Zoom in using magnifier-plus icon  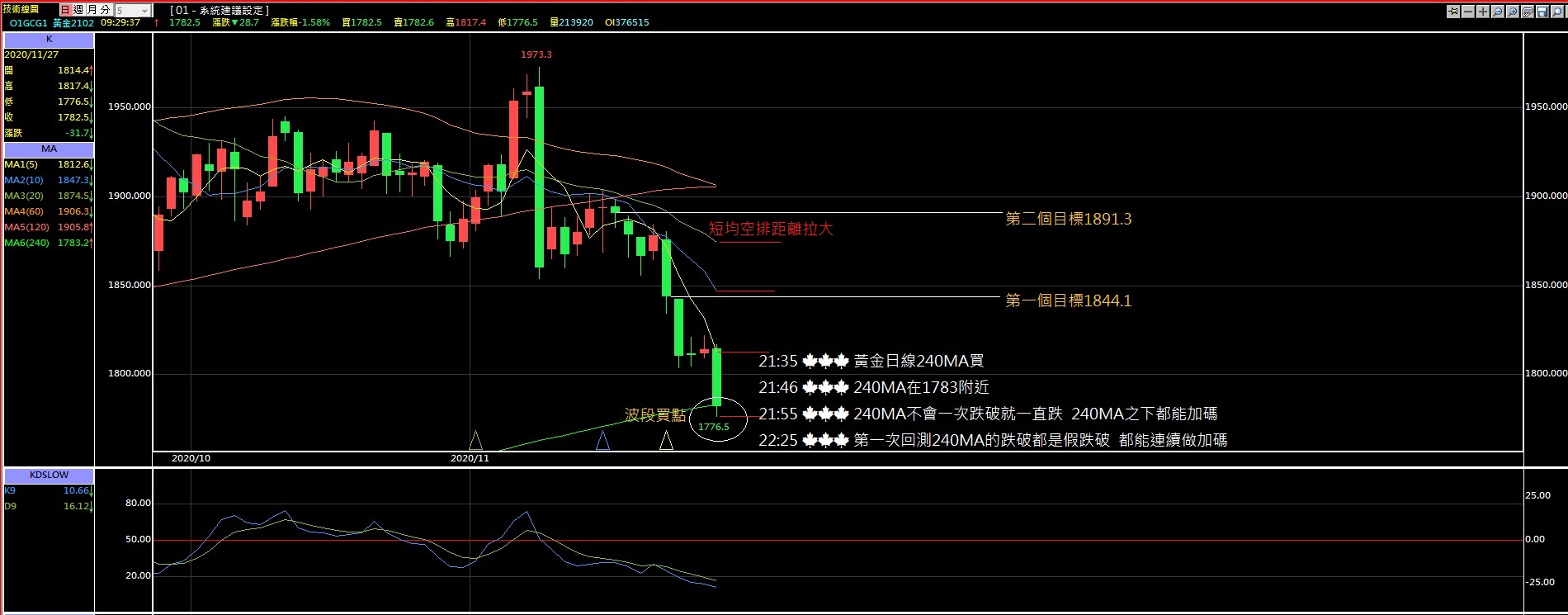[x=1513, y=12]
